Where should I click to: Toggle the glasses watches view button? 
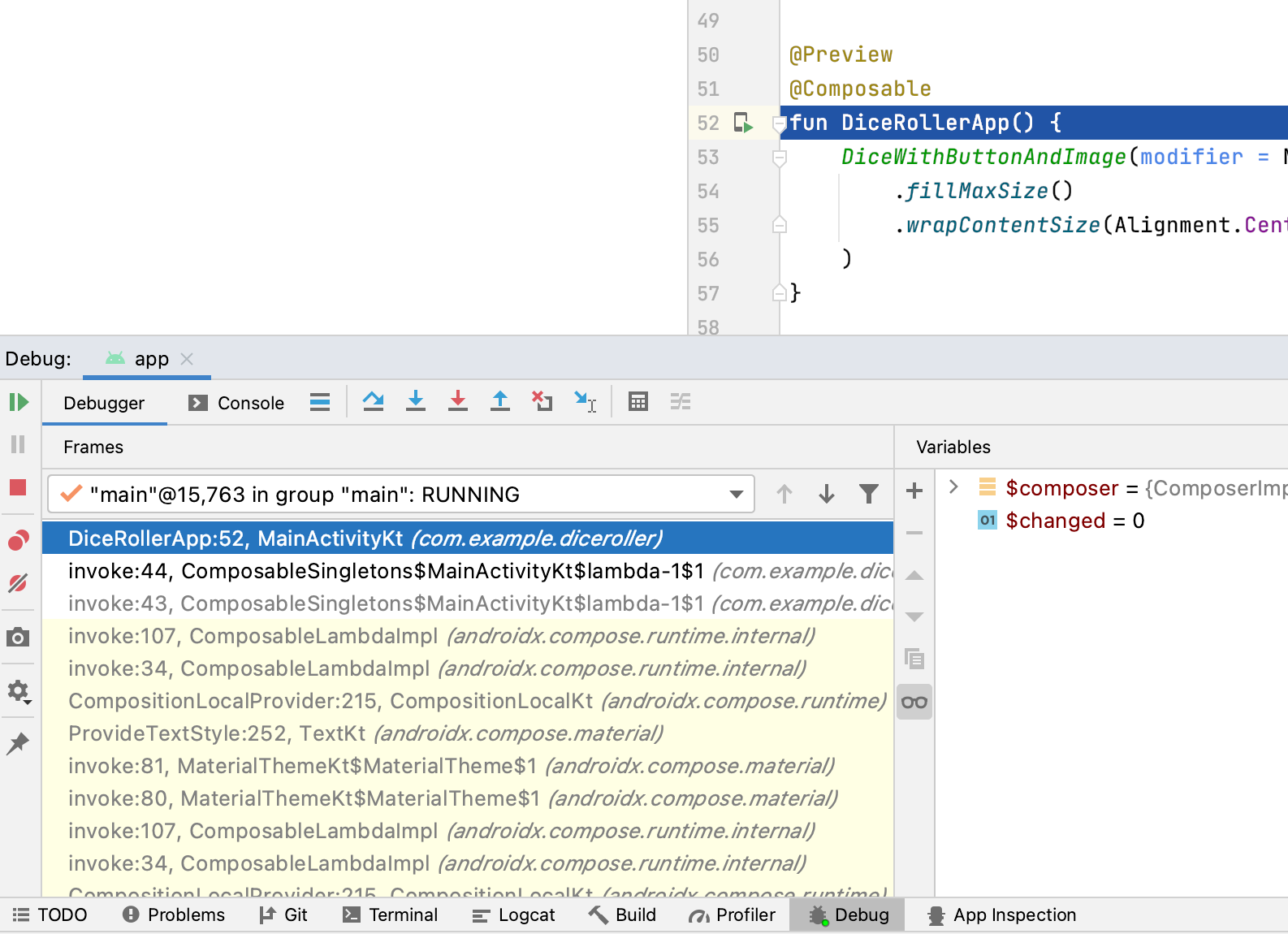point(914,703)
